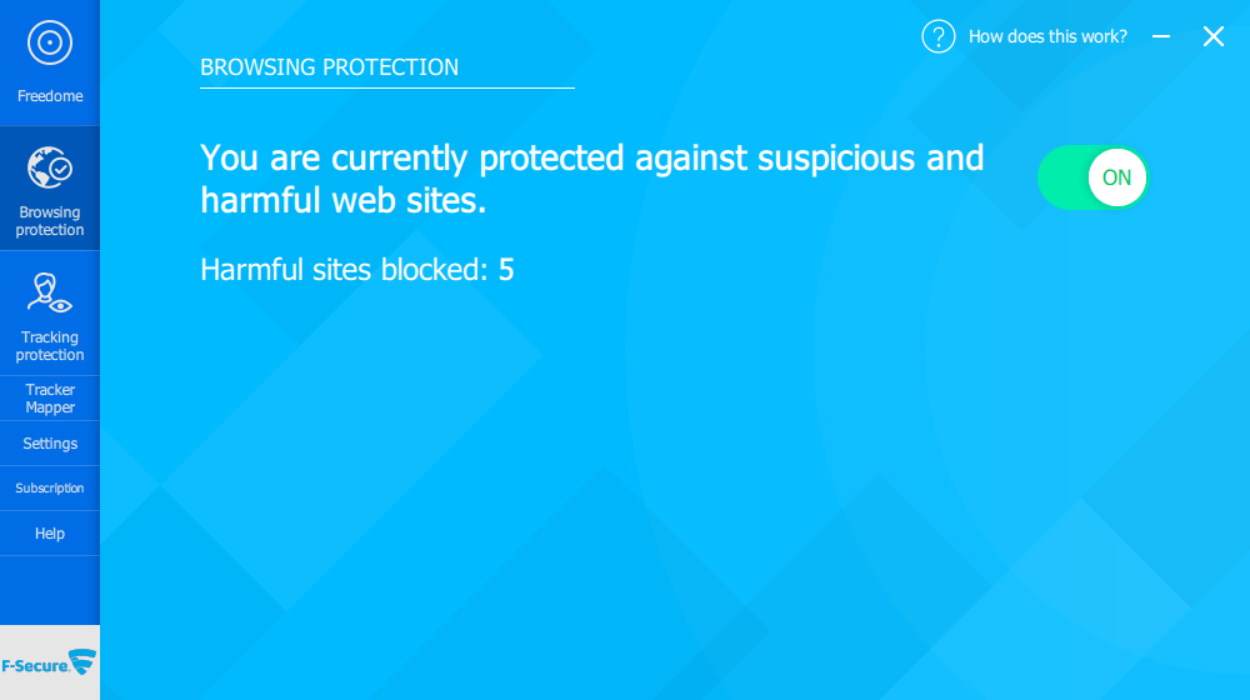Click the circled question mark icon
The height and width of the screenshot is (700, 1250).
point(938,37)
